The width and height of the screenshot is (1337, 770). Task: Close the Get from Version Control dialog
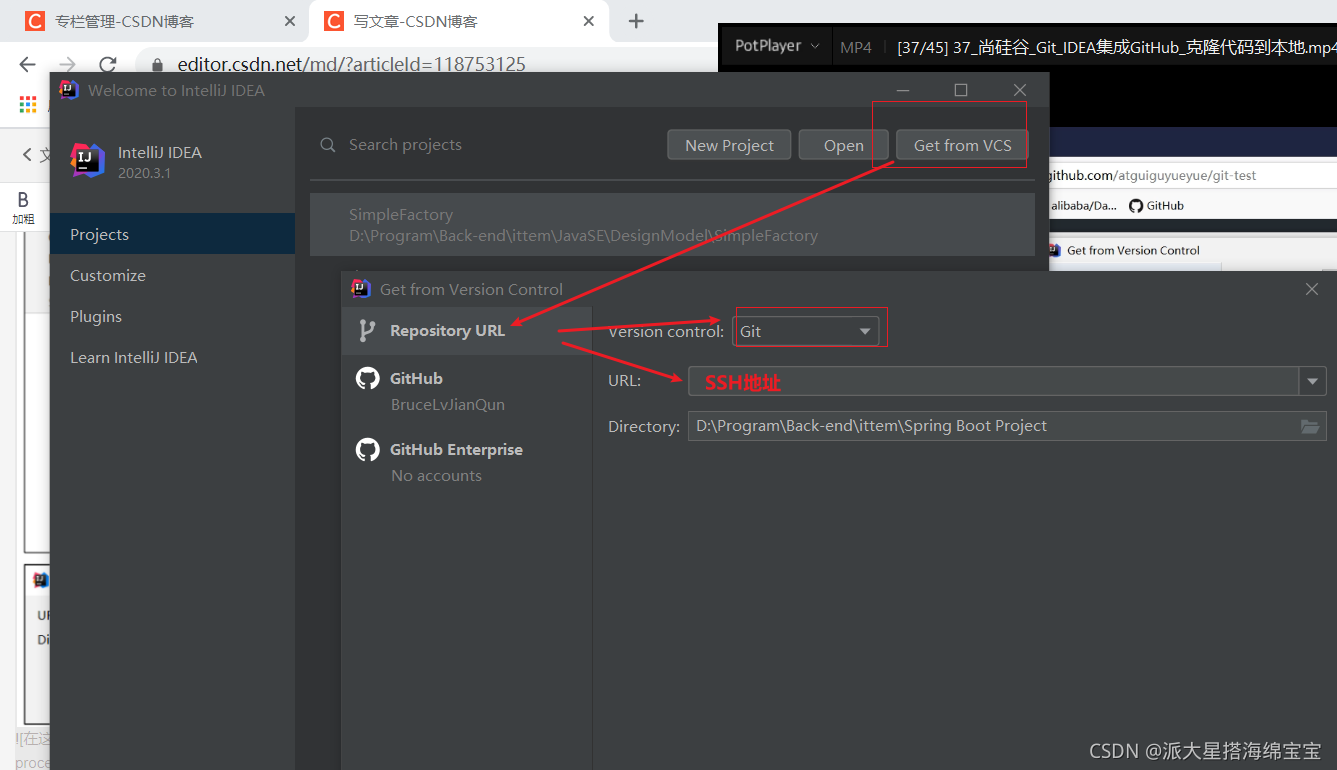pyautogui.click(x=1312, y=289)
